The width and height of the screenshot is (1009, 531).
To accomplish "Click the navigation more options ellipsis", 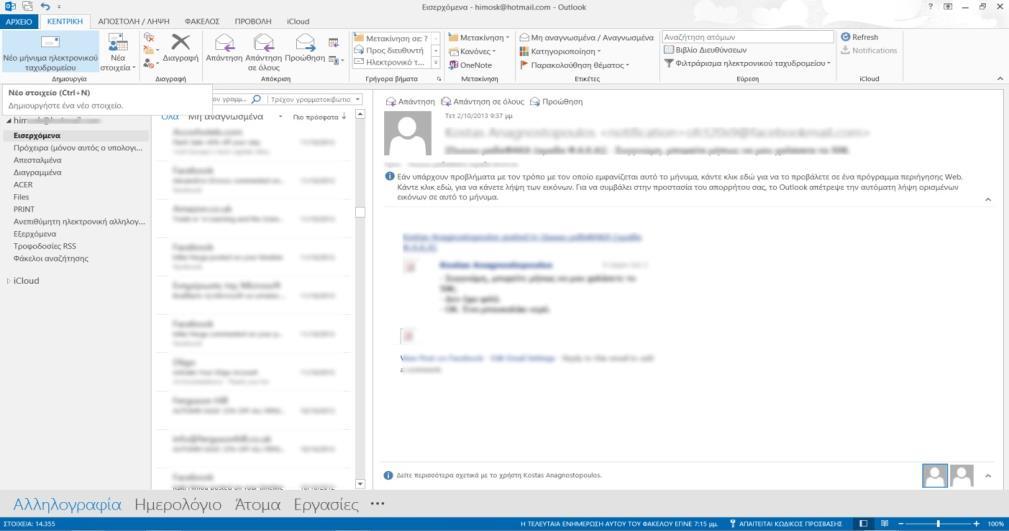I will tap(377, 504).
